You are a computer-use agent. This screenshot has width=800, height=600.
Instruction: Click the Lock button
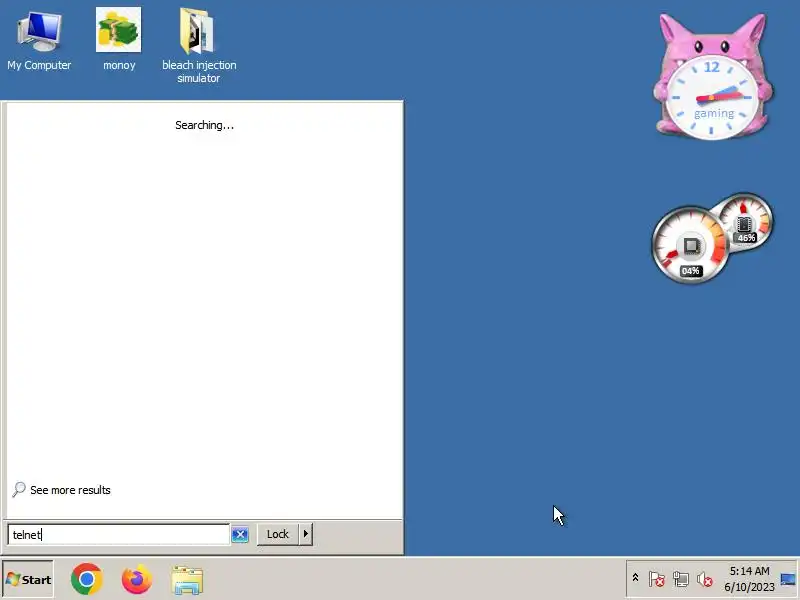click(x=278, y=534)
